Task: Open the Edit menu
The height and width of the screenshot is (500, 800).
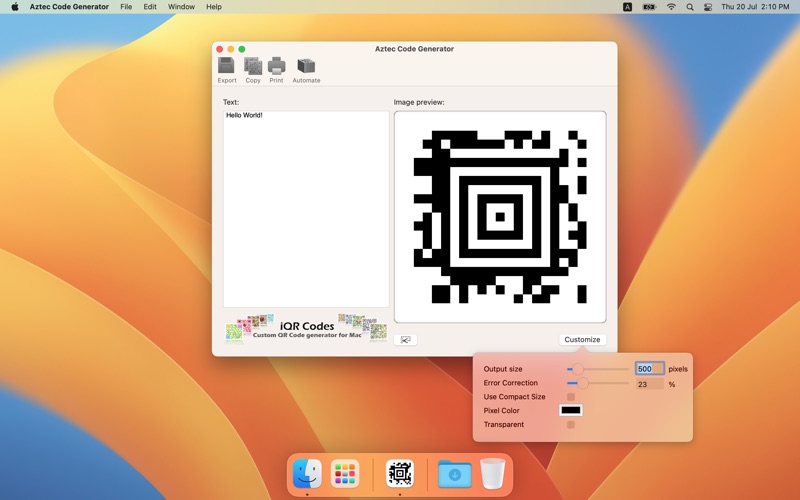Action: pos(150,7)
